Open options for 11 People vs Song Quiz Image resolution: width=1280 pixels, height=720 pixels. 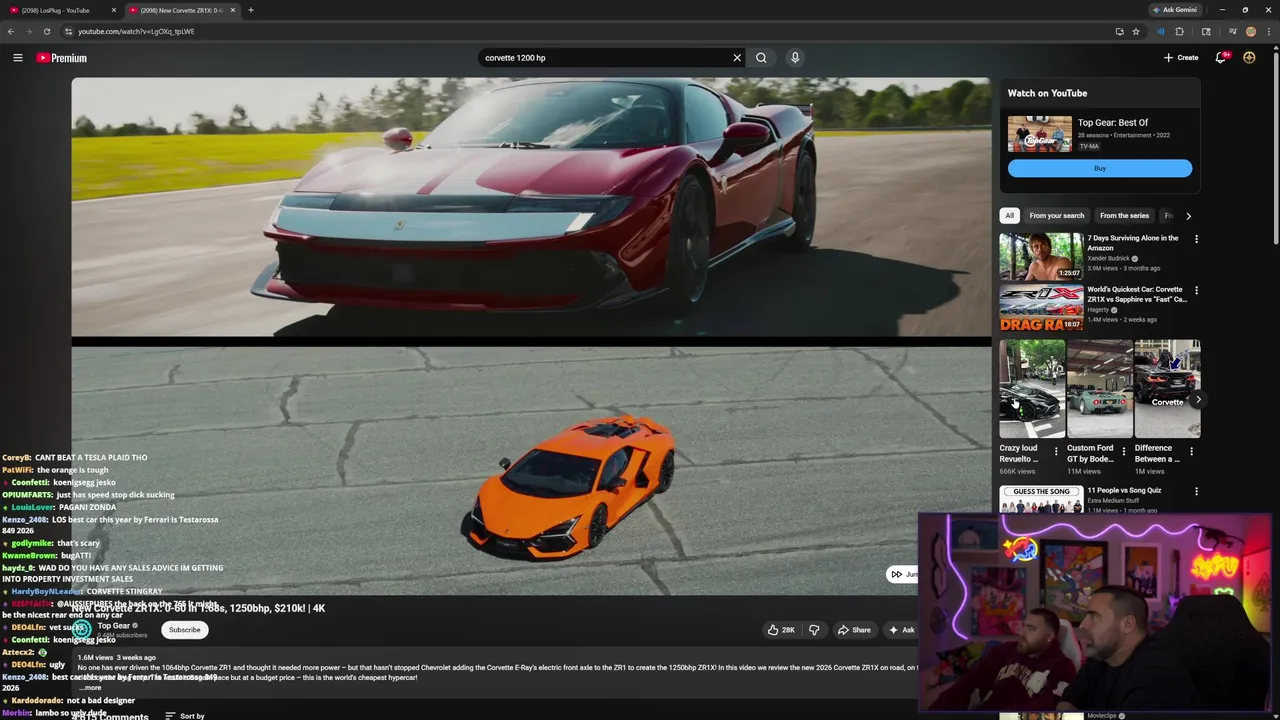(x=1196, y=492)
